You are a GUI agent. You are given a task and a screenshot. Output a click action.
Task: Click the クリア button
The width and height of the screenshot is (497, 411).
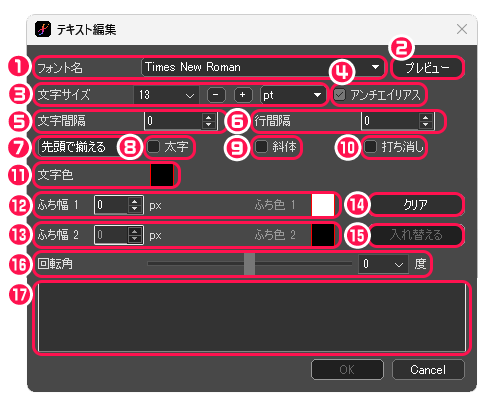416,204
